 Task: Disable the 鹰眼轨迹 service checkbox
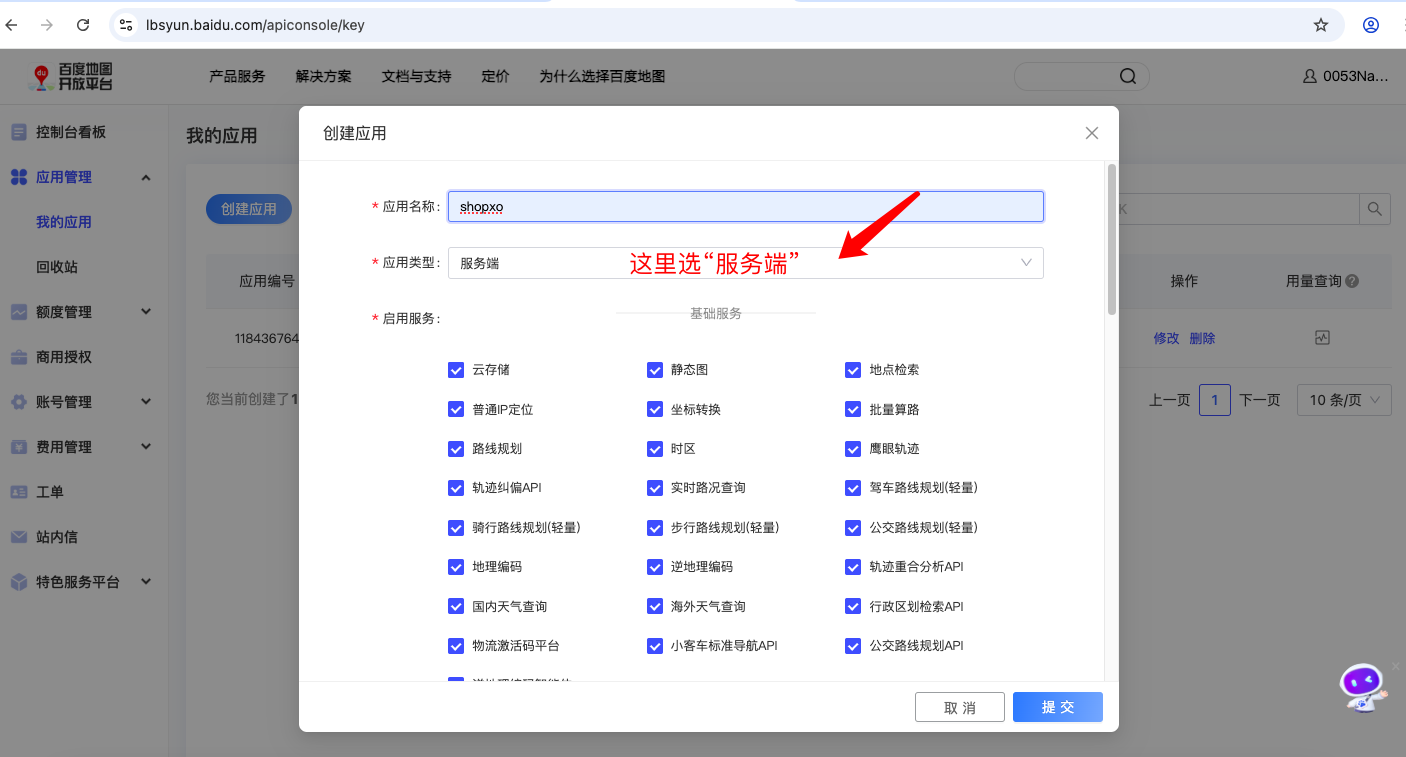tap(853, 449)
